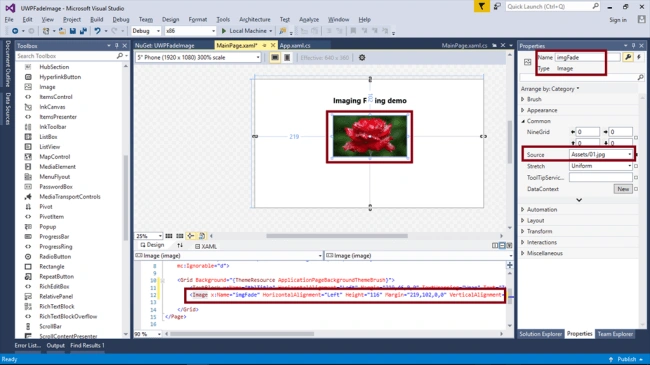Screen dimensions: 650x365
Task: Open the device preview size dropdown
Action: pos(258,58)
